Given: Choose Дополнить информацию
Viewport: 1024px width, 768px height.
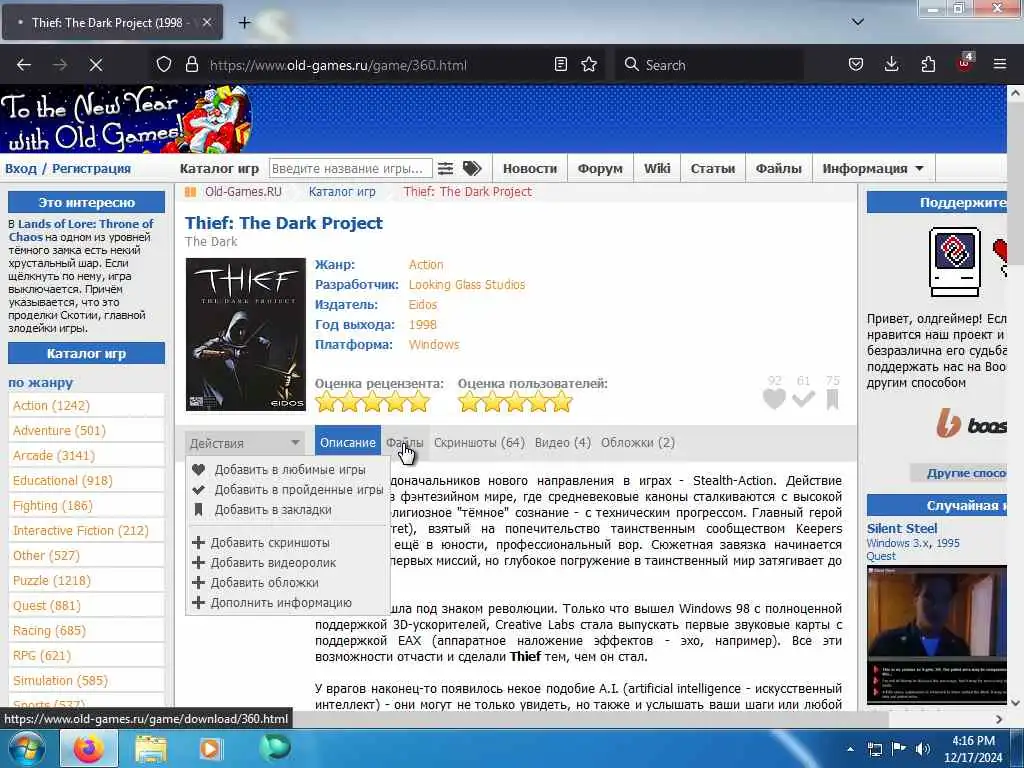Looking at the screenshot, I should pos(281,603).
